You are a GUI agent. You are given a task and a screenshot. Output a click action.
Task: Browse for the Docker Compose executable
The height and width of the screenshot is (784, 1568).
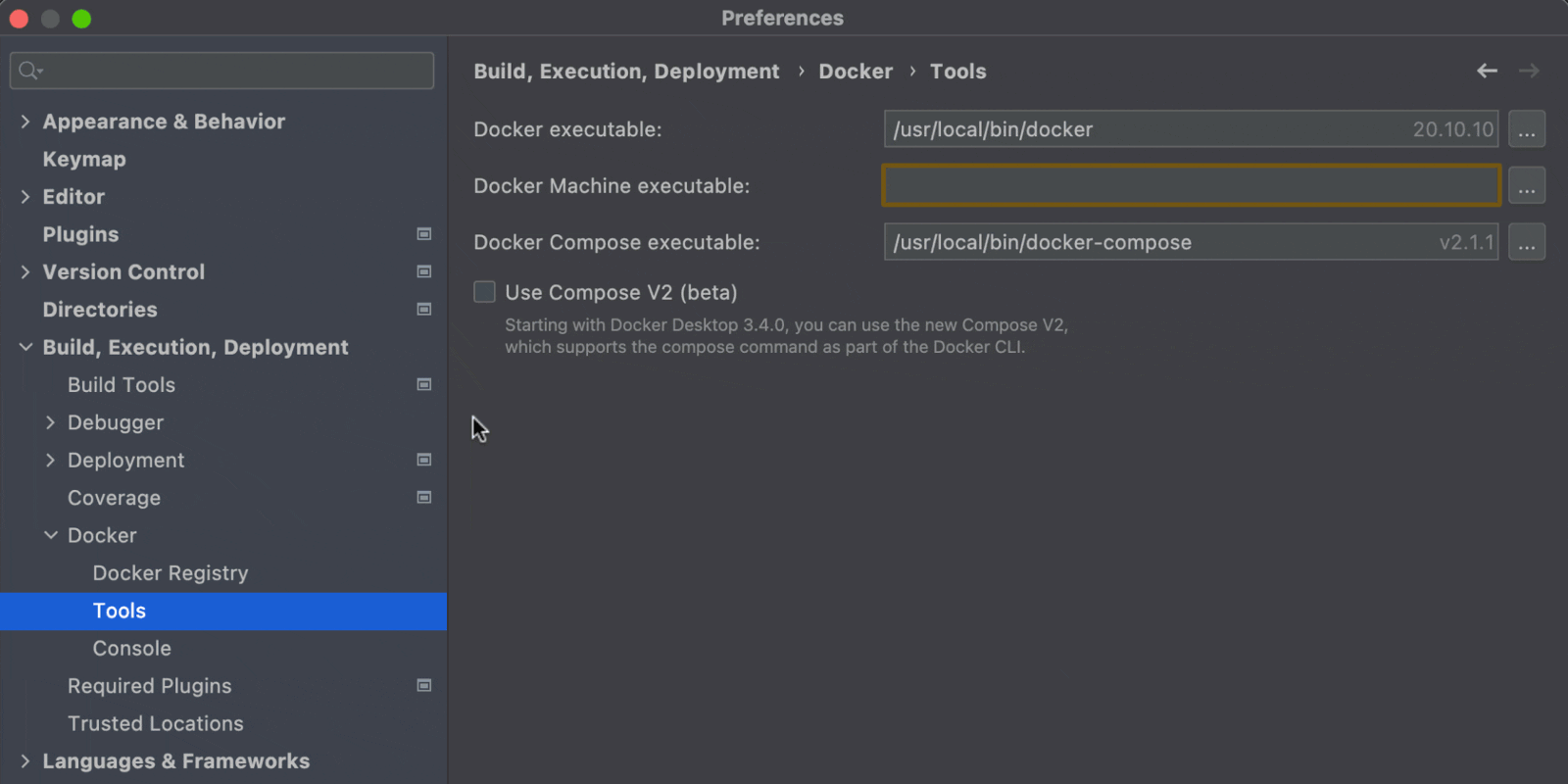point(1527,242)
